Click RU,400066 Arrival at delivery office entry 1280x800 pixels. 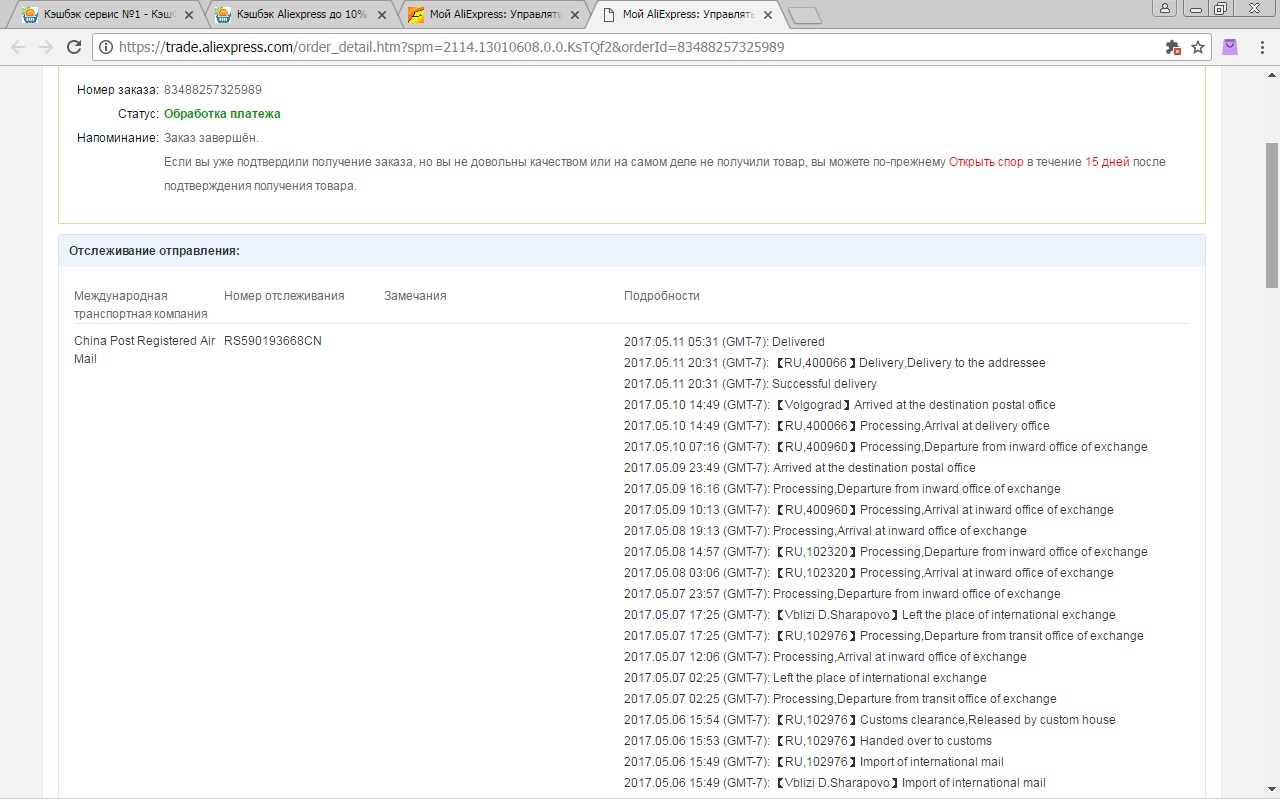(x=837, y=426)
